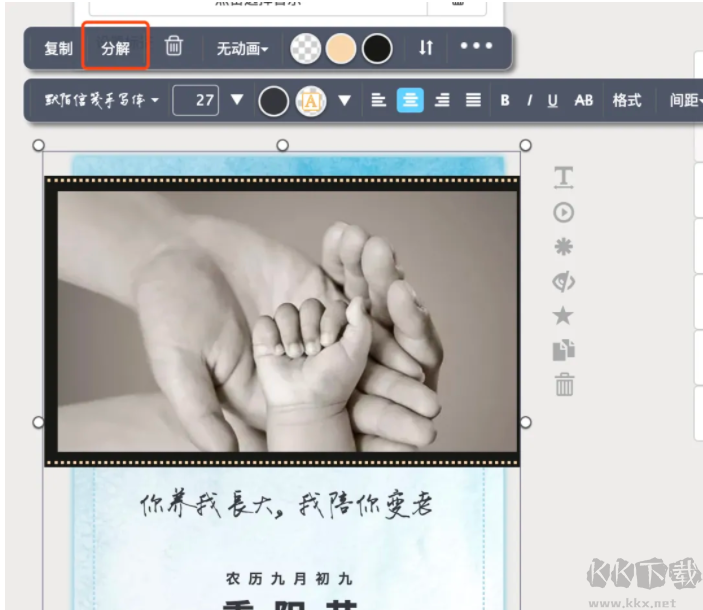Justify text alignment
703x610 pixels.
coord(473,100)
